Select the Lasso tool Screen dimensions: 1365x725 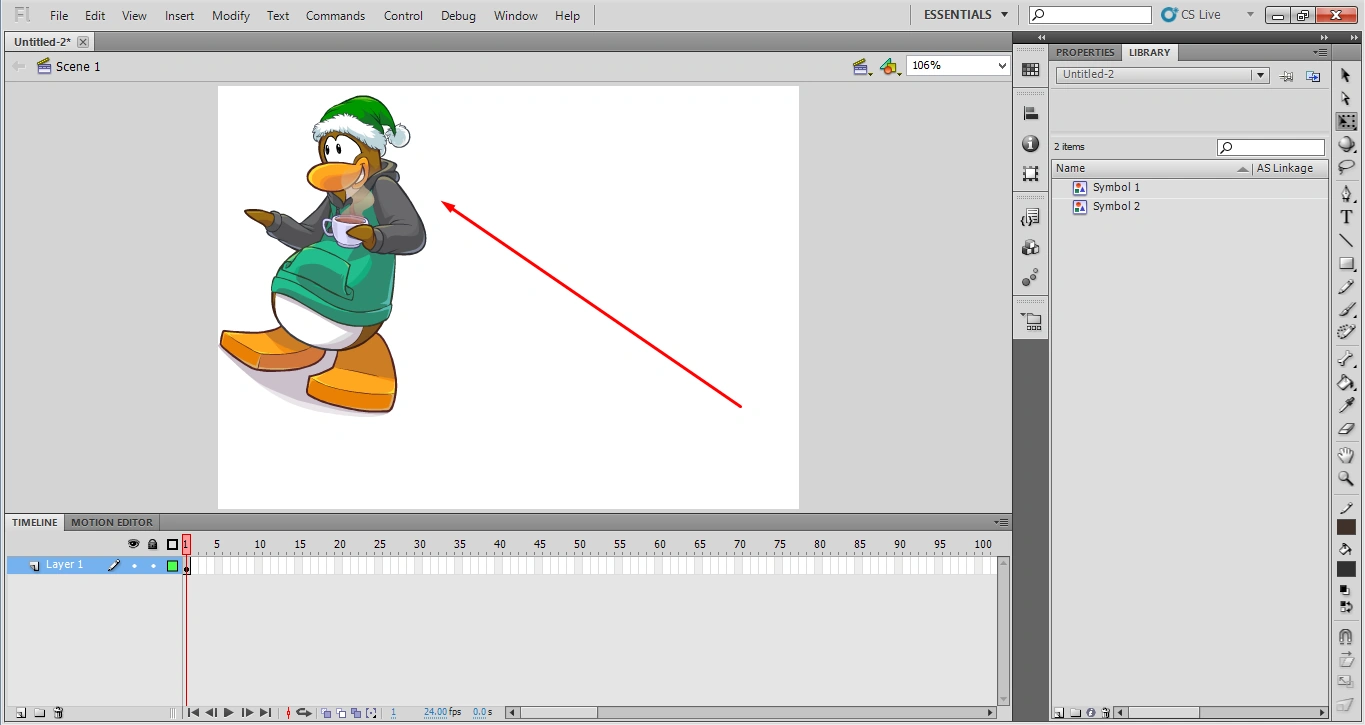pyautogui.click(x=1346, y=167)
